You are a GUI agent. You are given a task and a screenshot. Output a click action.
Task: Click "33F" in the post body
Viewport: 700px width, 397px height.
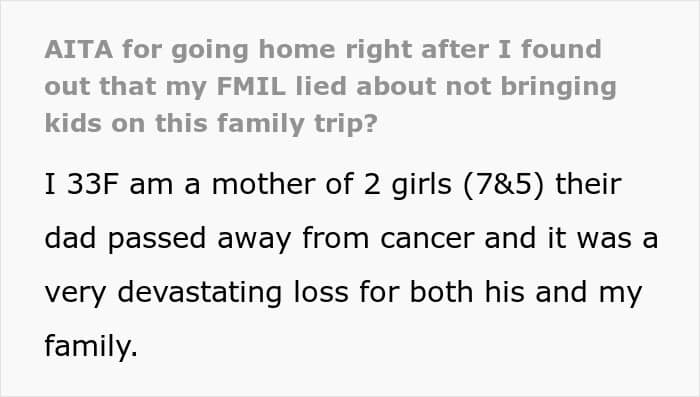pos(92,184)
